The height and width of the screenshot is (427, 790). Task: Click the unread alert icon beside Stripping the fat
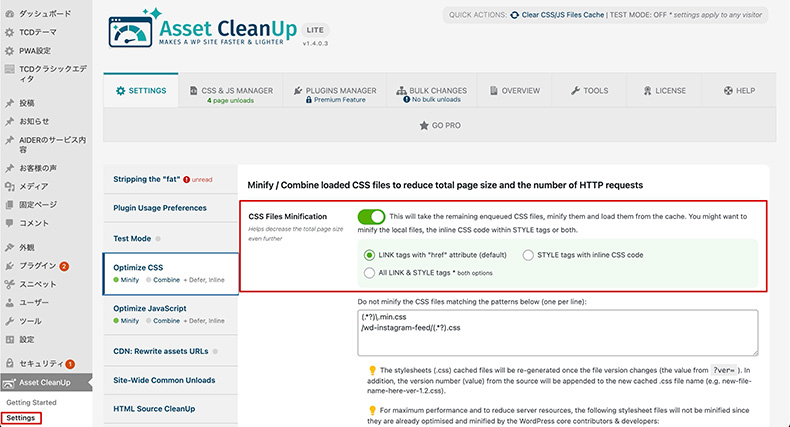click(x=186, y=180)
